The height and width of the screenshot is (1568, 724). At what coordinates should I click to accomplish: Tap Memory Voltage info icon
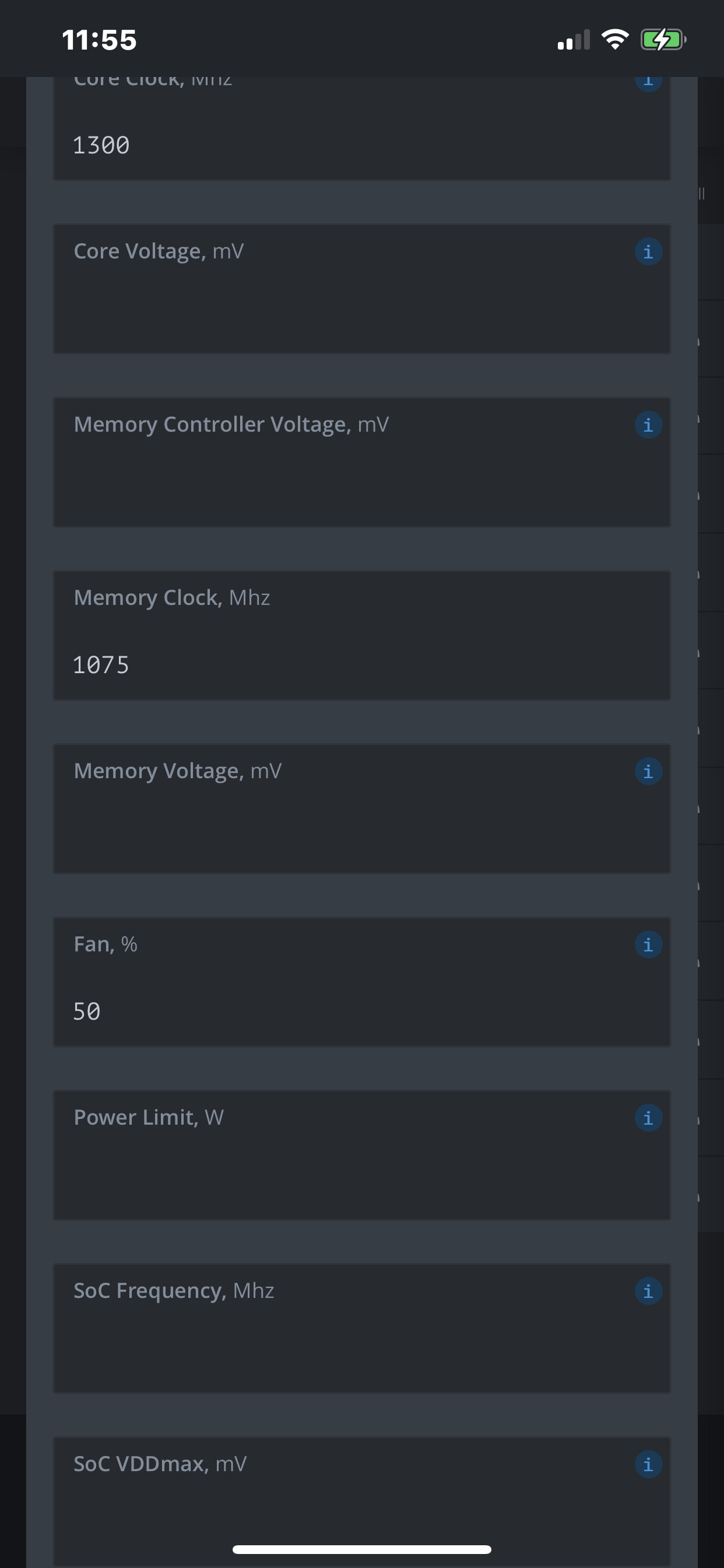tap(648, 771)
